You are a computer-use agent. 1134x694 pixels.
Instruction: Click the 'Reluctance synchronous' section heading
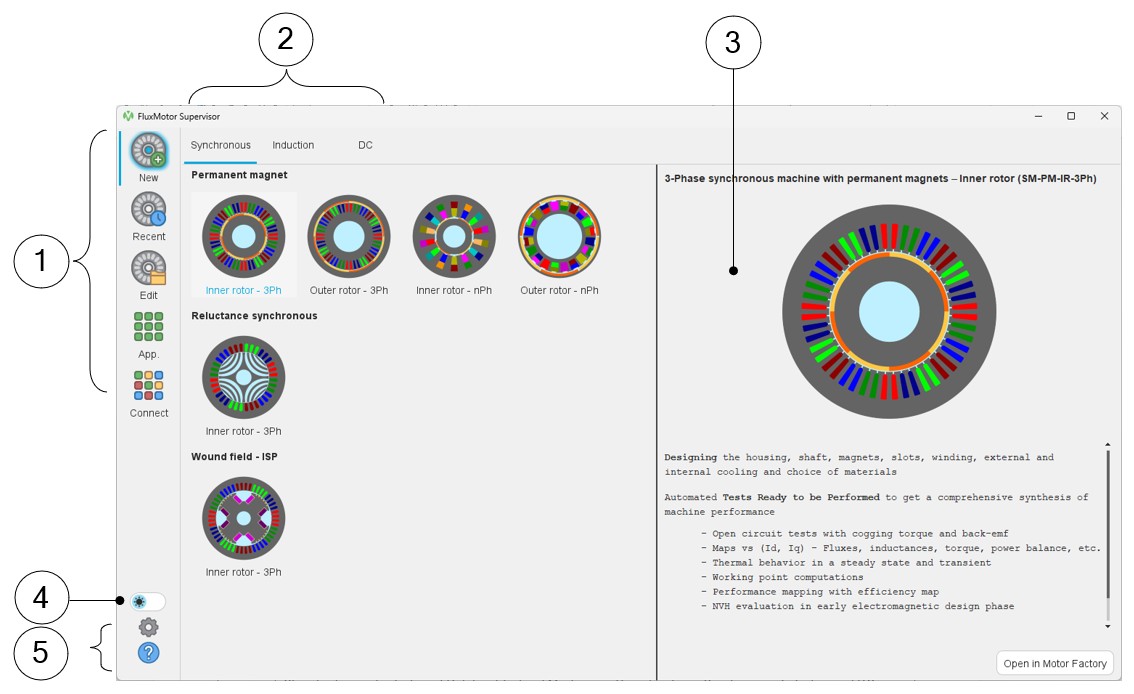[254, 316]
